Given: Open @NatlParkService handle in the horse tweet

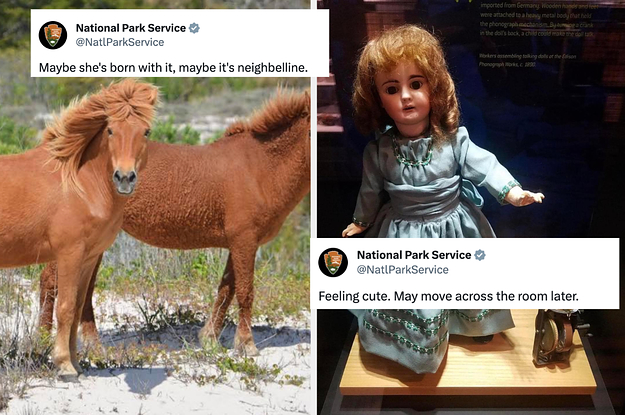Looking at the screenshot, I should (x=120, y=42).
